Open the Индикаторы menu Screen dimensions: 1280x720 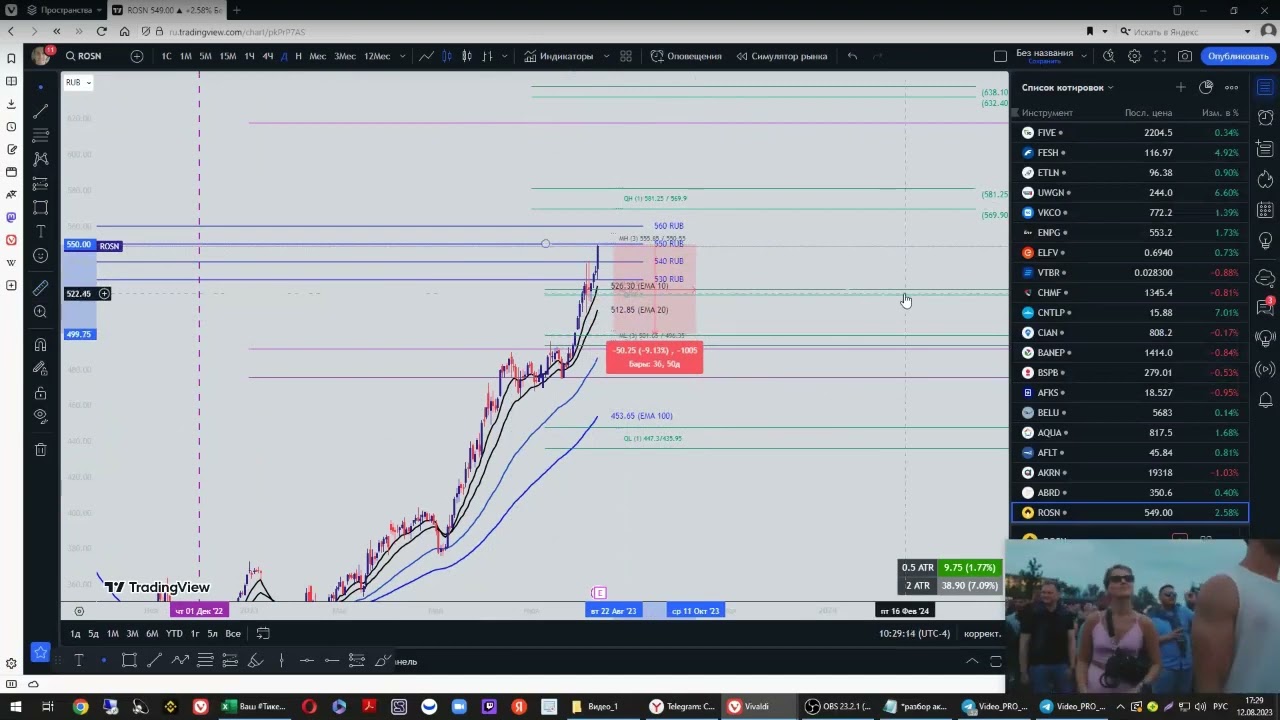click(559, 56)
